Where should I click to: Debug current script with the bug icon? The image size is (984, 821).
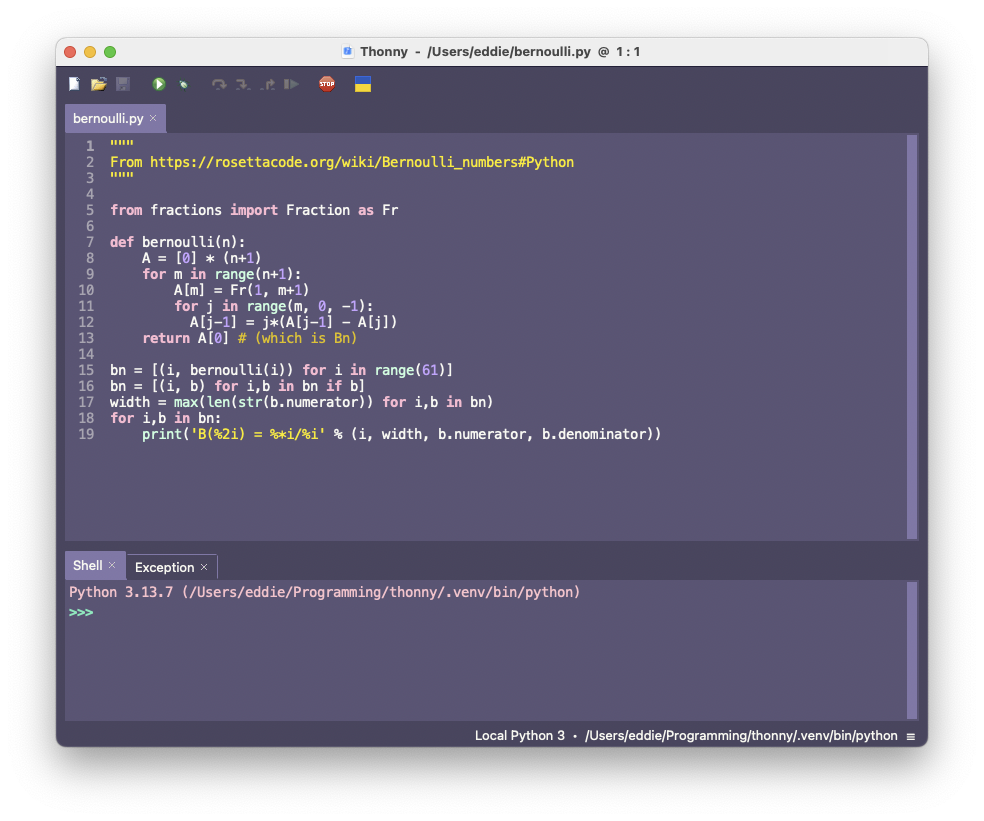pos(183,84)
